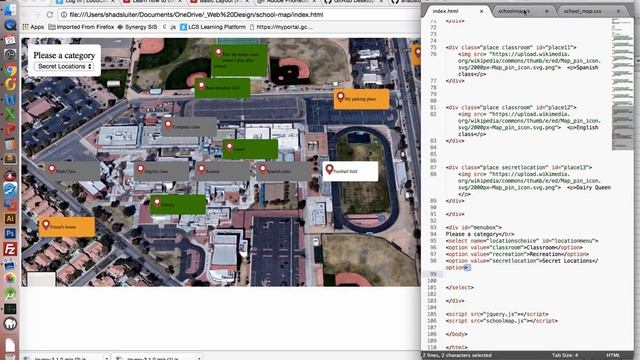Launch Google Chrome from the dock
Image resolution: width=640 pixels, height=360 pixels.
[10, 70]
